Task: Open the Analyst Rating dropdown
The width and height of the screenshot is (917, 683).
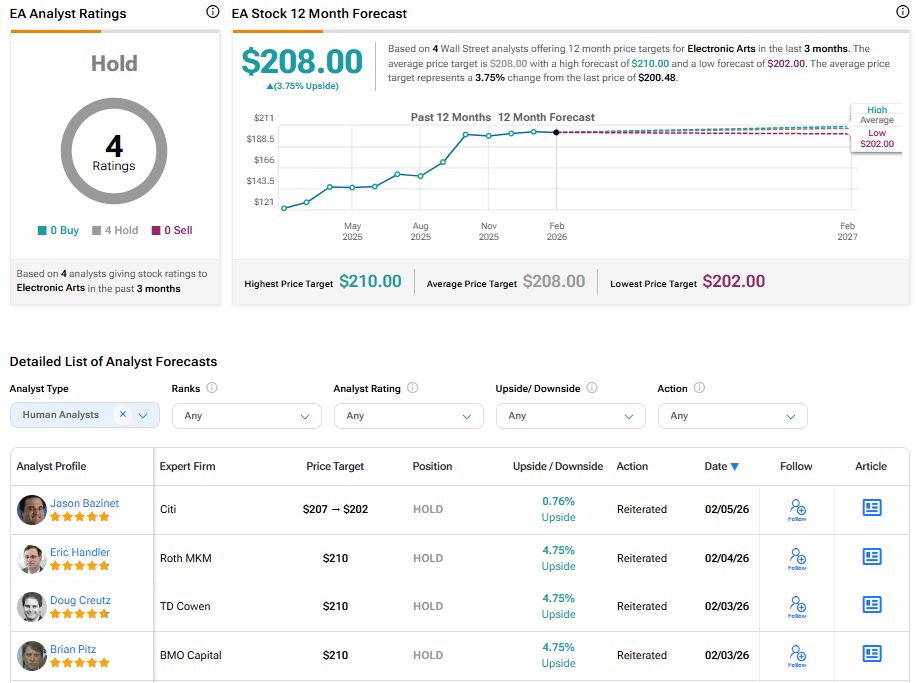Action: pyautogui.click(x=408, y=416)
